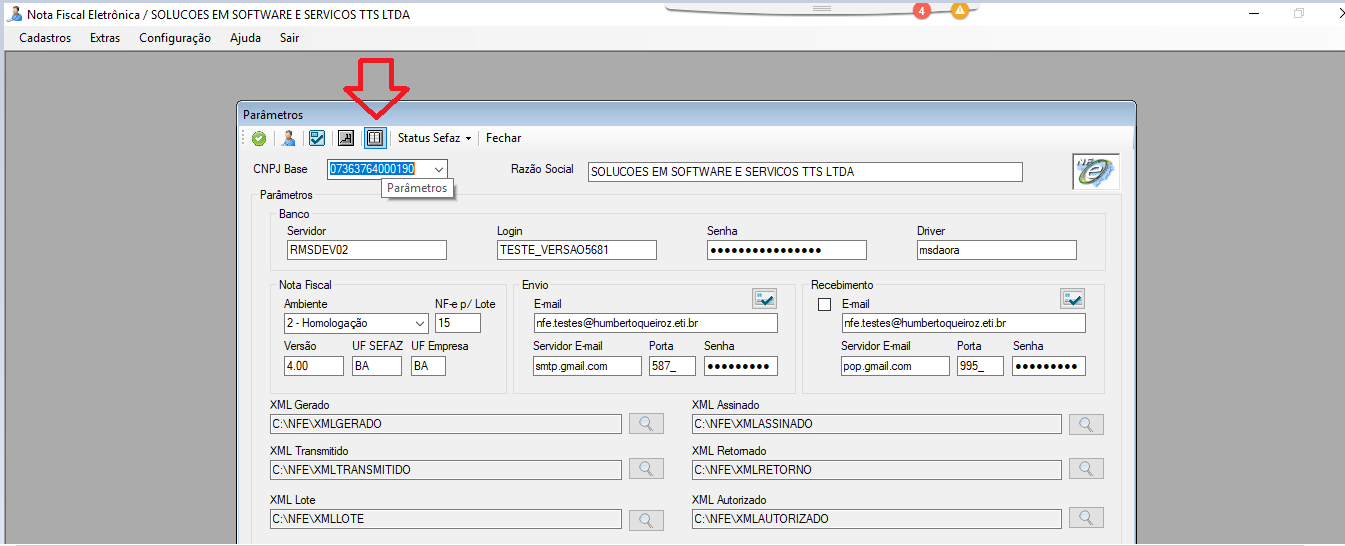Open the Cadastros menu
The width and height of the screenshot is (1345, 546).
45,38
